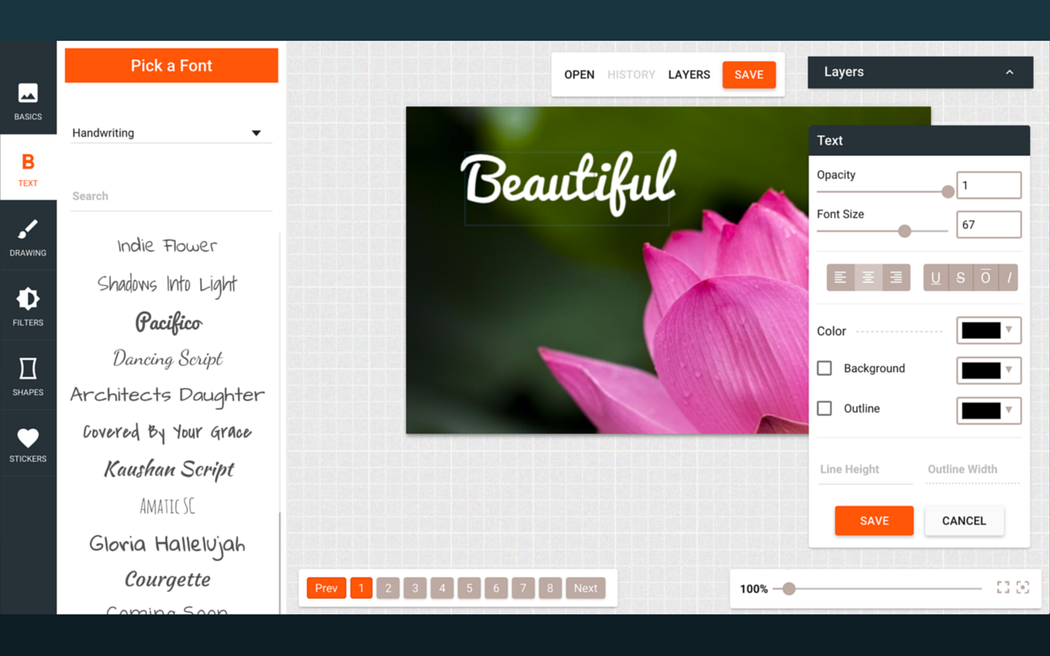Click CANCEL in the Text panel
This screenshot has height=656, width=1050.
tap(963, 521)
